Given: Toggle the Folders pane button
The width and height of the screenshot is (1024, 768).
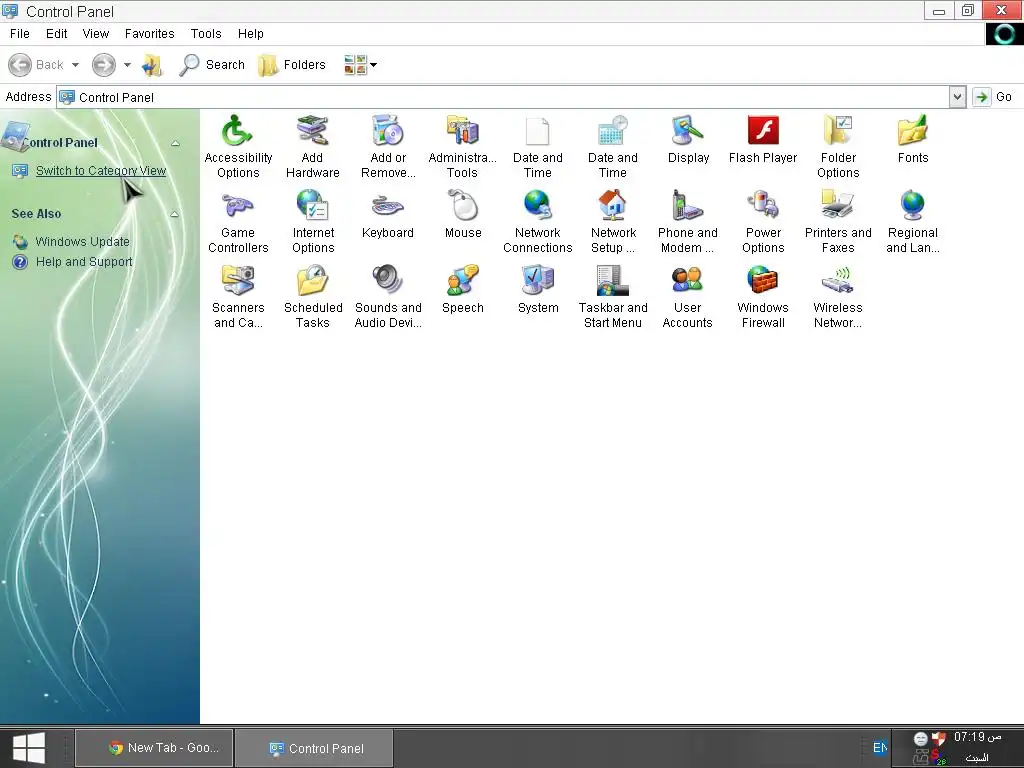Looking at the screenshot, I should click(291, 65).
